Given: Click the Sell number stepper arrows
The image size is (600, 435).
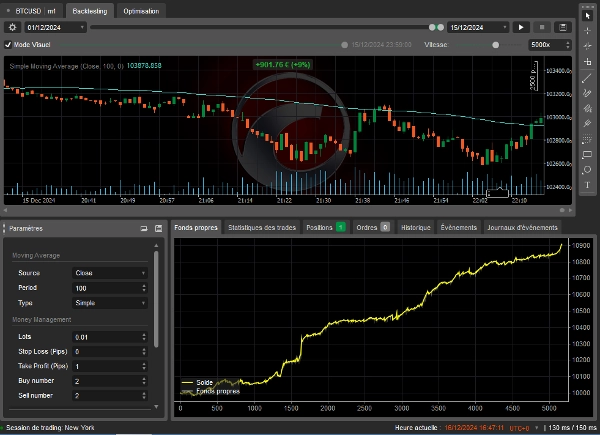Looking at the screenshot, I should click(144, 396).
